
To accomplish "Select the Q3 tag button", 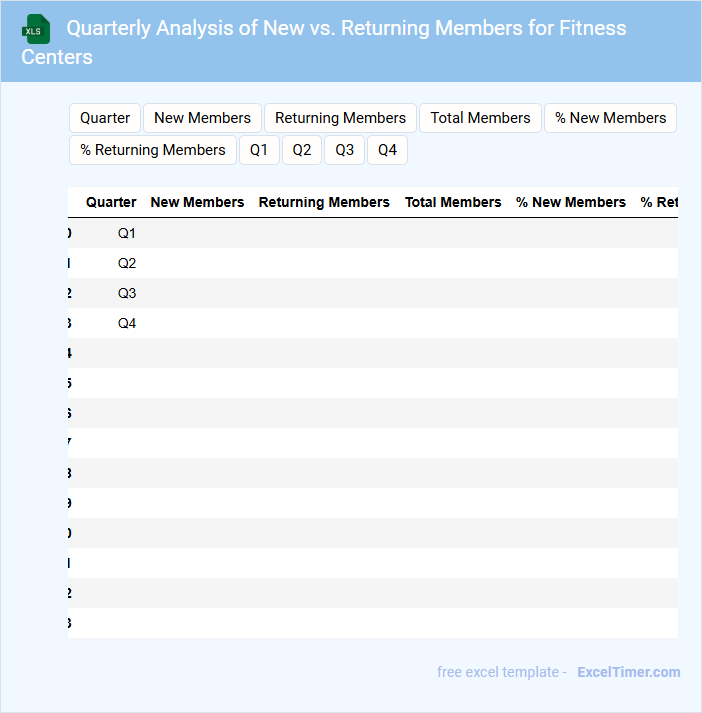I will [344, 150].
